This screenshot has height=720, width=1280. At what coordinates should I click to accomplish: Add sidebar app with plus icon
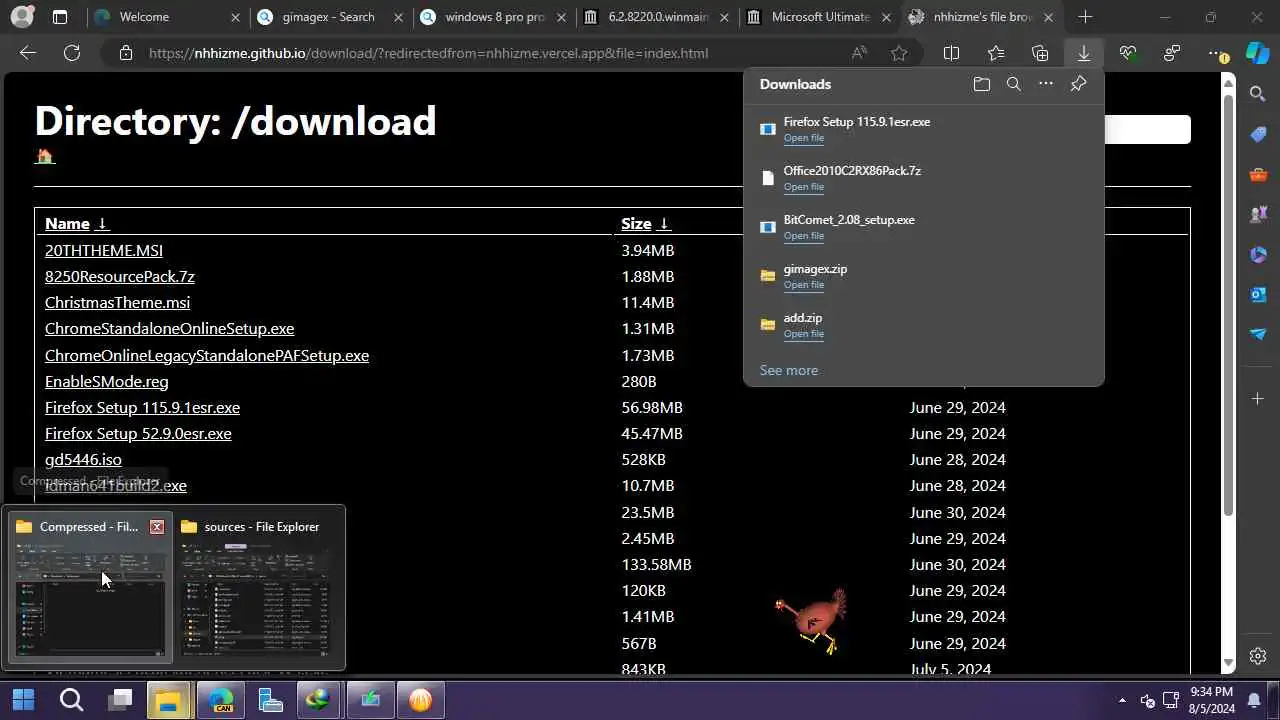[x=1258, y=399]
